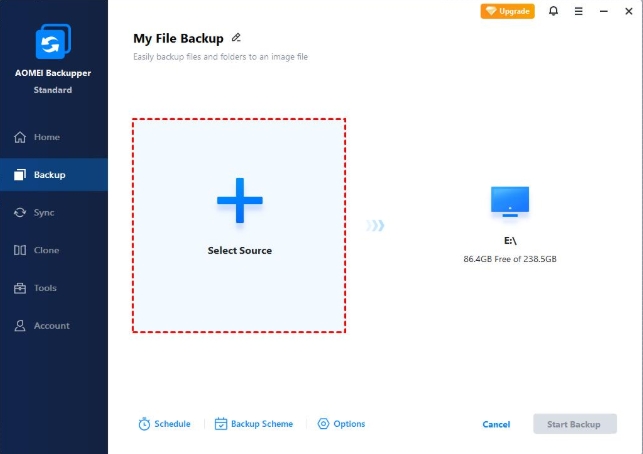Click the Schedule clock icon

click(x=144, y=424)
